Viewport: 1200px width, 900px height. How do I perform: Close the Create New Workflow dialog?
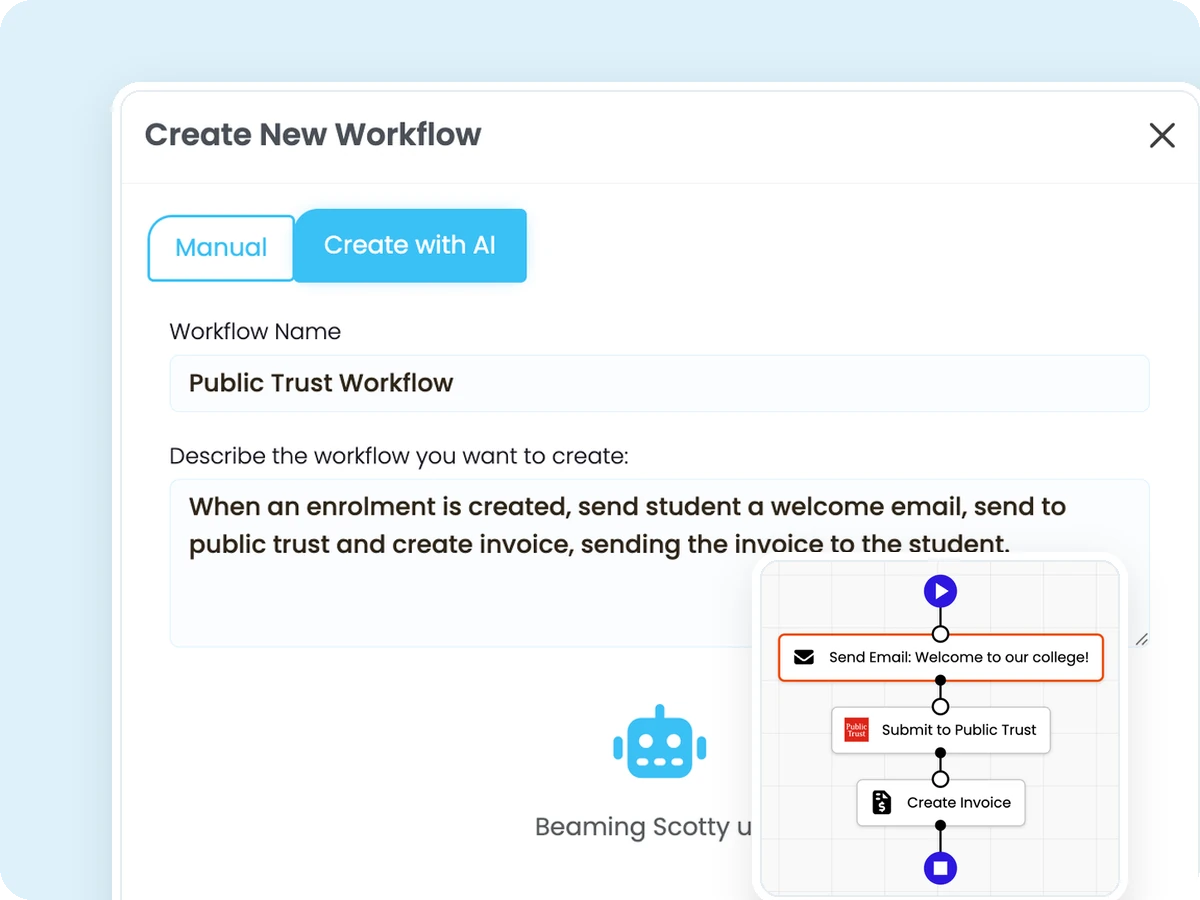[1162, 135]
